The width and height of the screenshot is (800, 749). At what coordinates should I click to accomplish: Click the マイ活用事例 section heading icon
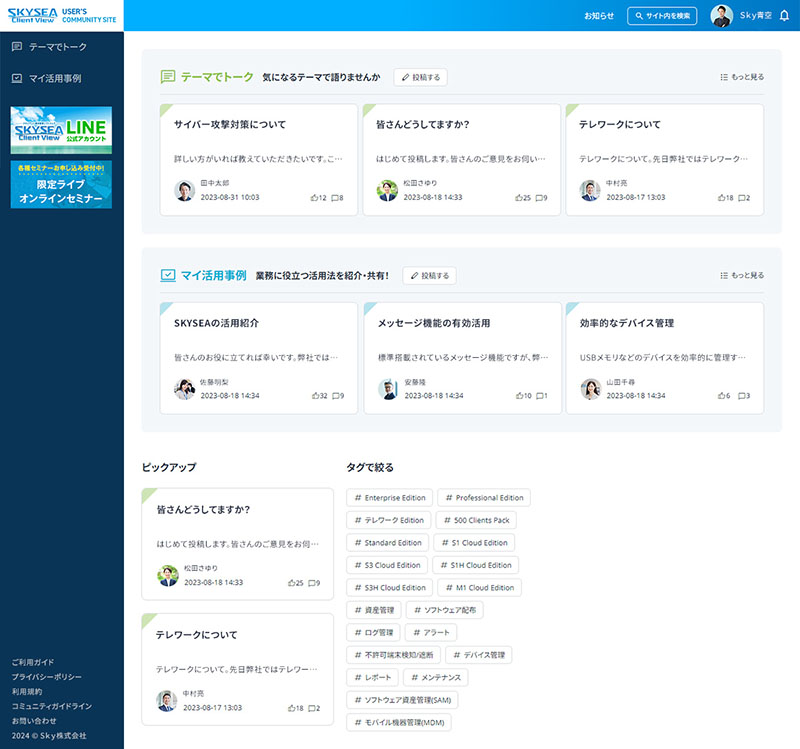point(168,276)
